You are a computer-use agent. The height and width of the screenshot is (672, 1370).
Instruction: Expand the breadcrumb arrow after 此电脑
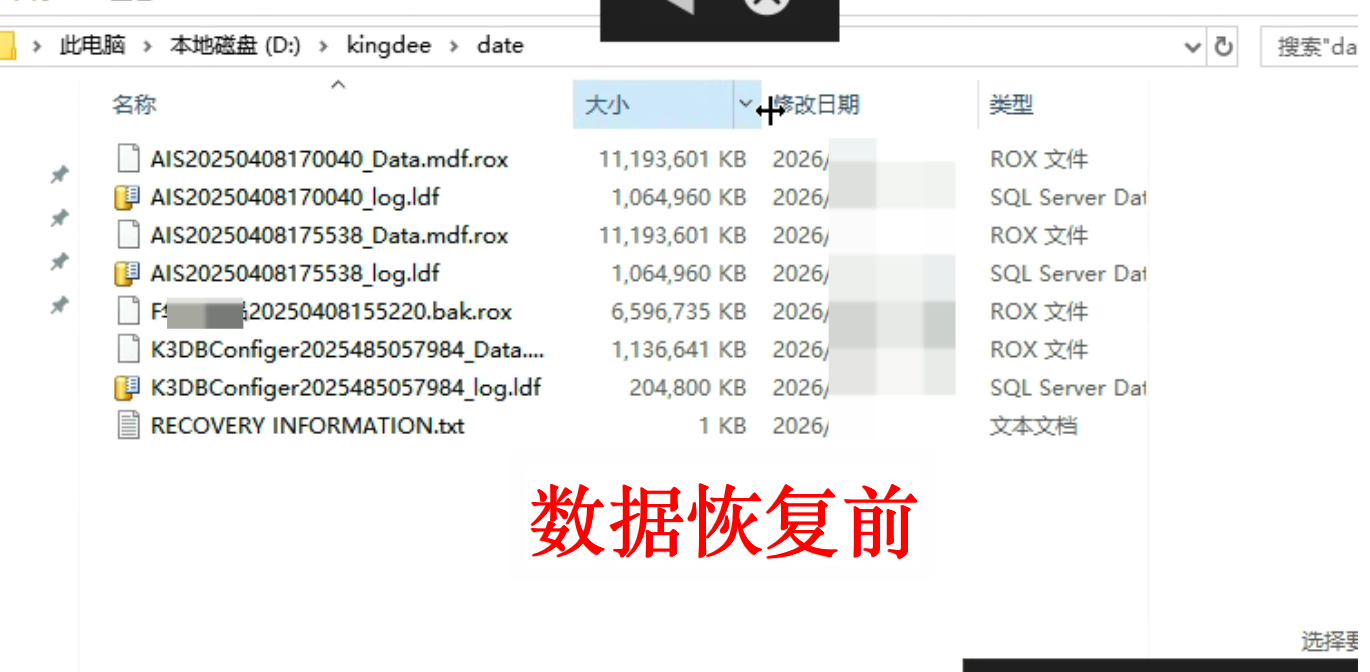pyautogui.click(x=147, y=46)
